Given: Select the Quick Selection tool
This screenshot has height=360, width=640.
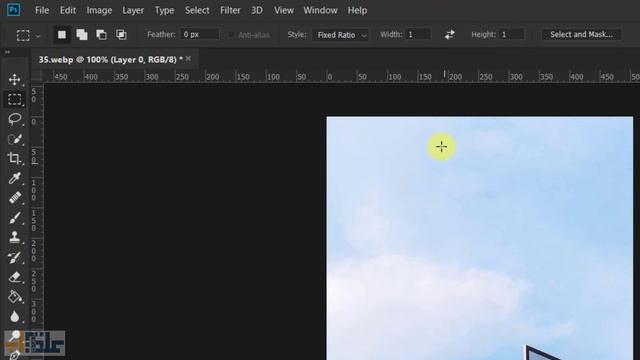Looking at the screenshot, I should (15, 139).
